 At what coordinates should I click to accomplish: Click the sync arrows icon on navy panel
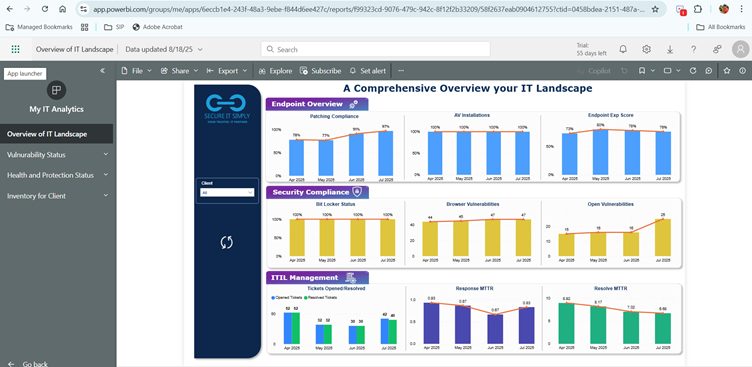pos(226,242)
